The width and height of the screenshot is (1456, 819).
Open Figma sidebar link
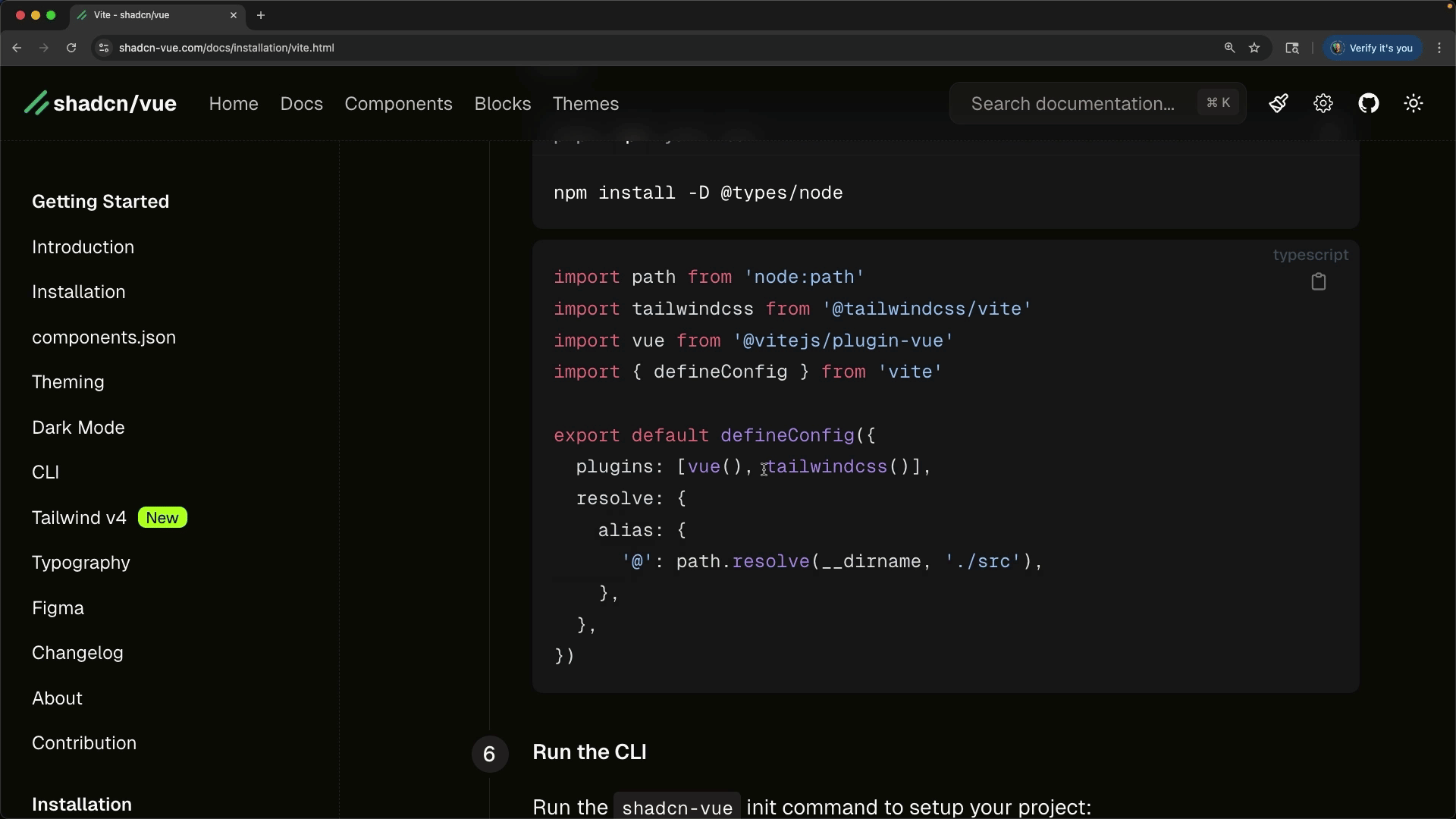click(58, 608)
